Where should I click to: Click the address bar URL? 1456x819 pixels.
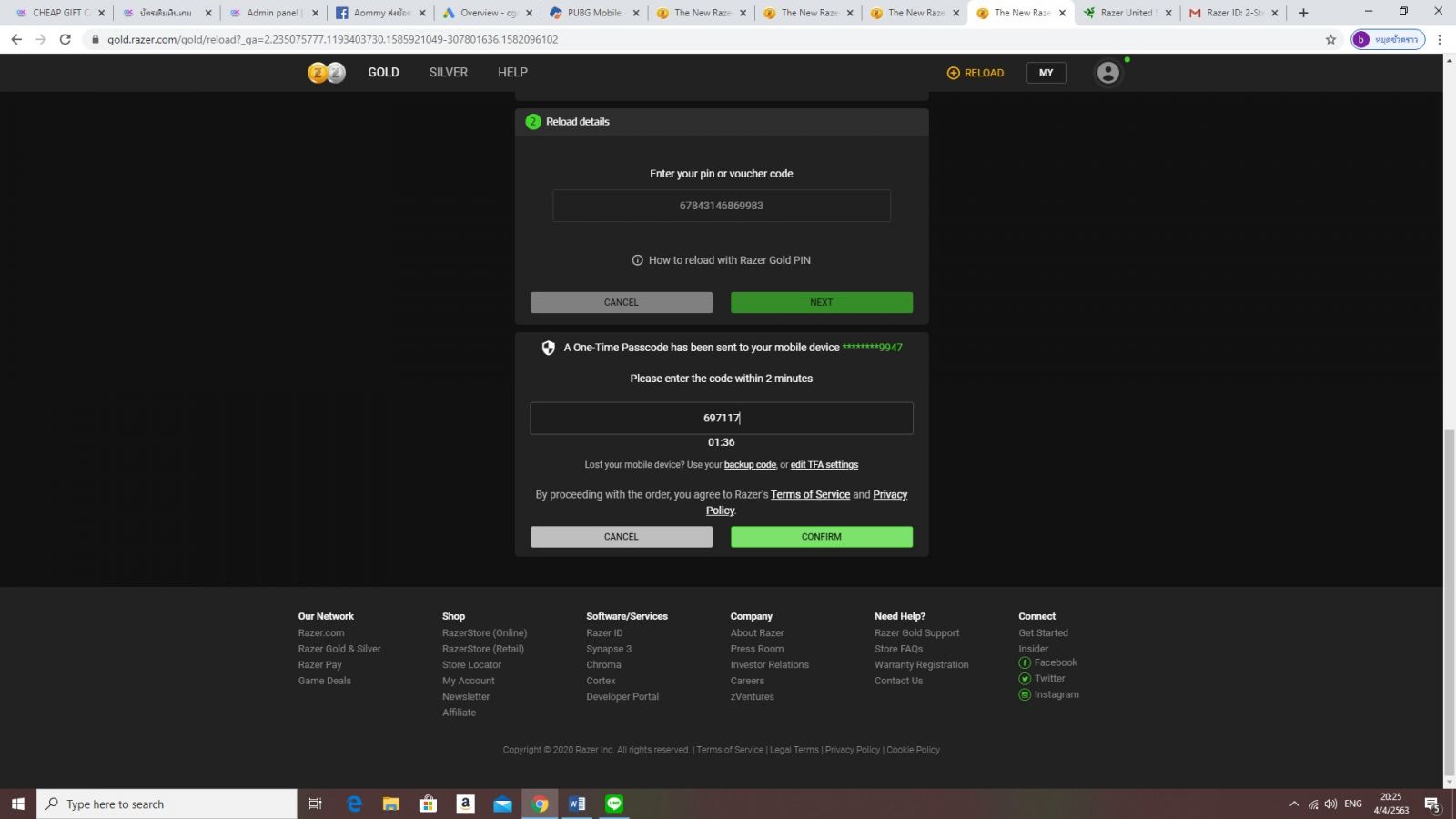point(332,39)
